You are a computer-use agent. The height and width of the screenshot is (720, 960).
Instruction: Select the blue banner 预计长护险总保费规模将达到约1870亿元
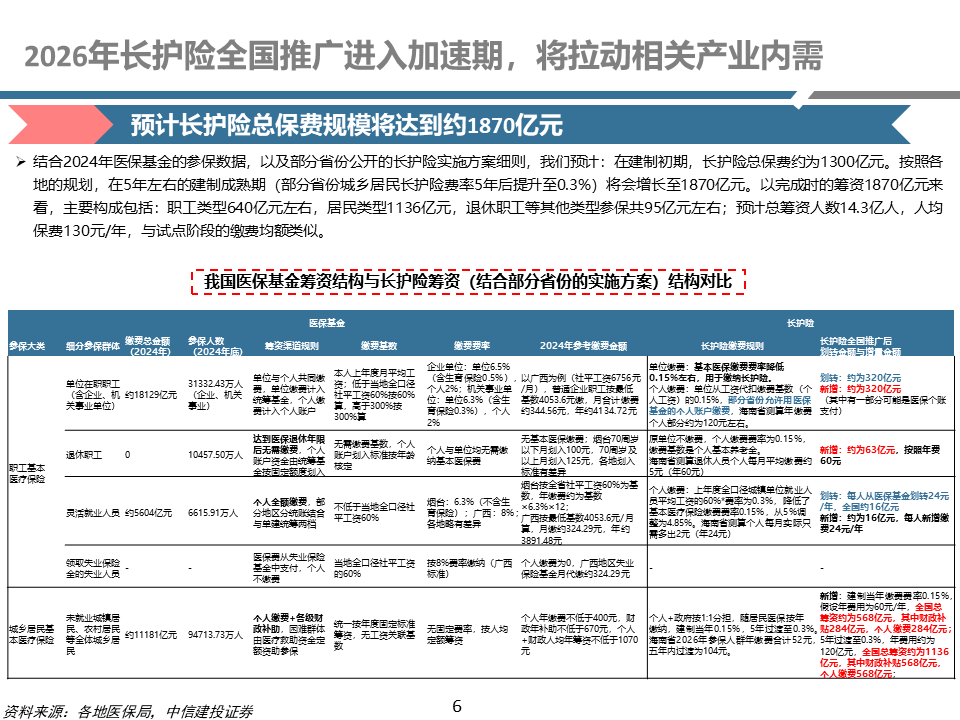click(x=347, y=125)
